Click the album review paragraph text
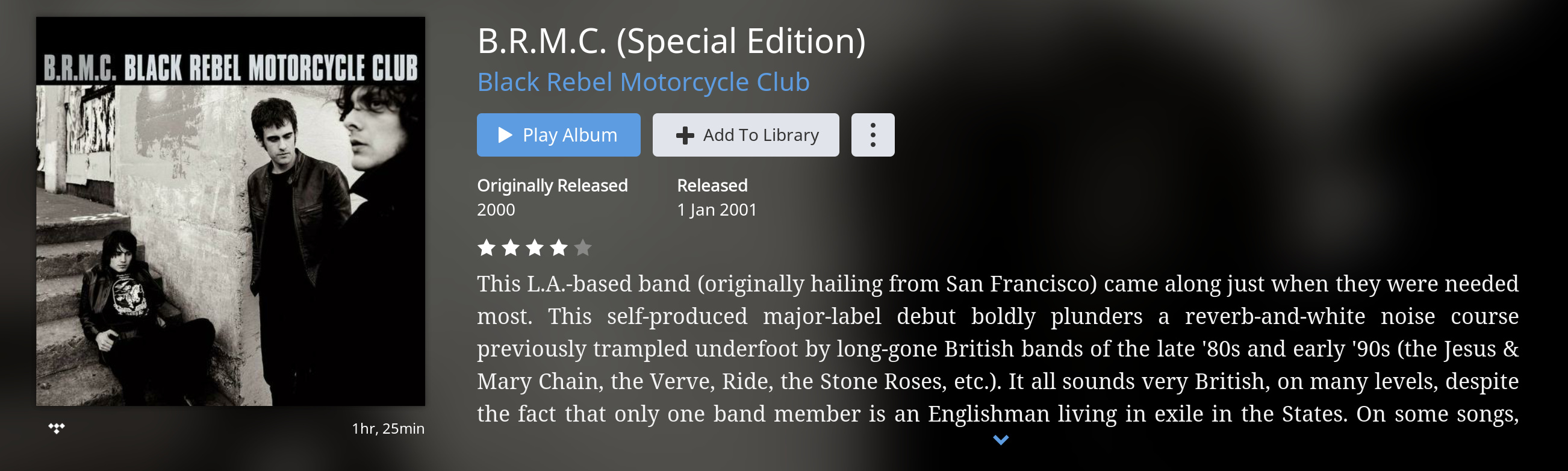 [x=997, y=348]
